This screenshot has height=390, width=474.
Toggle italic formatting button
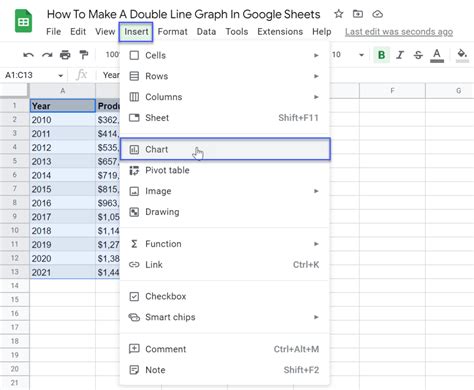tap(400, 55)
